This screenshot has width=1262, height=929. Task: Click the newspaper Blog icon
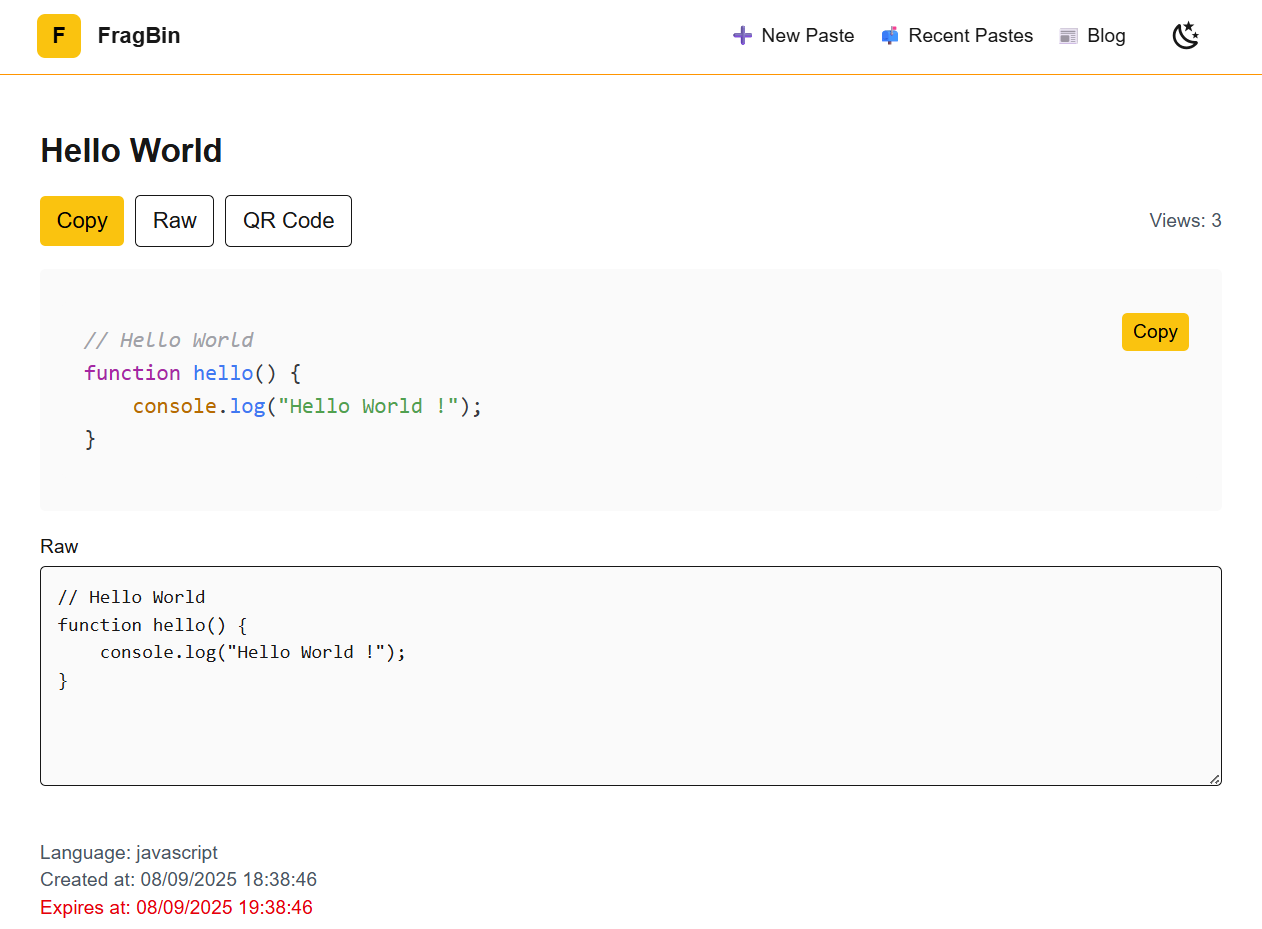click(x=1068, y=36)
